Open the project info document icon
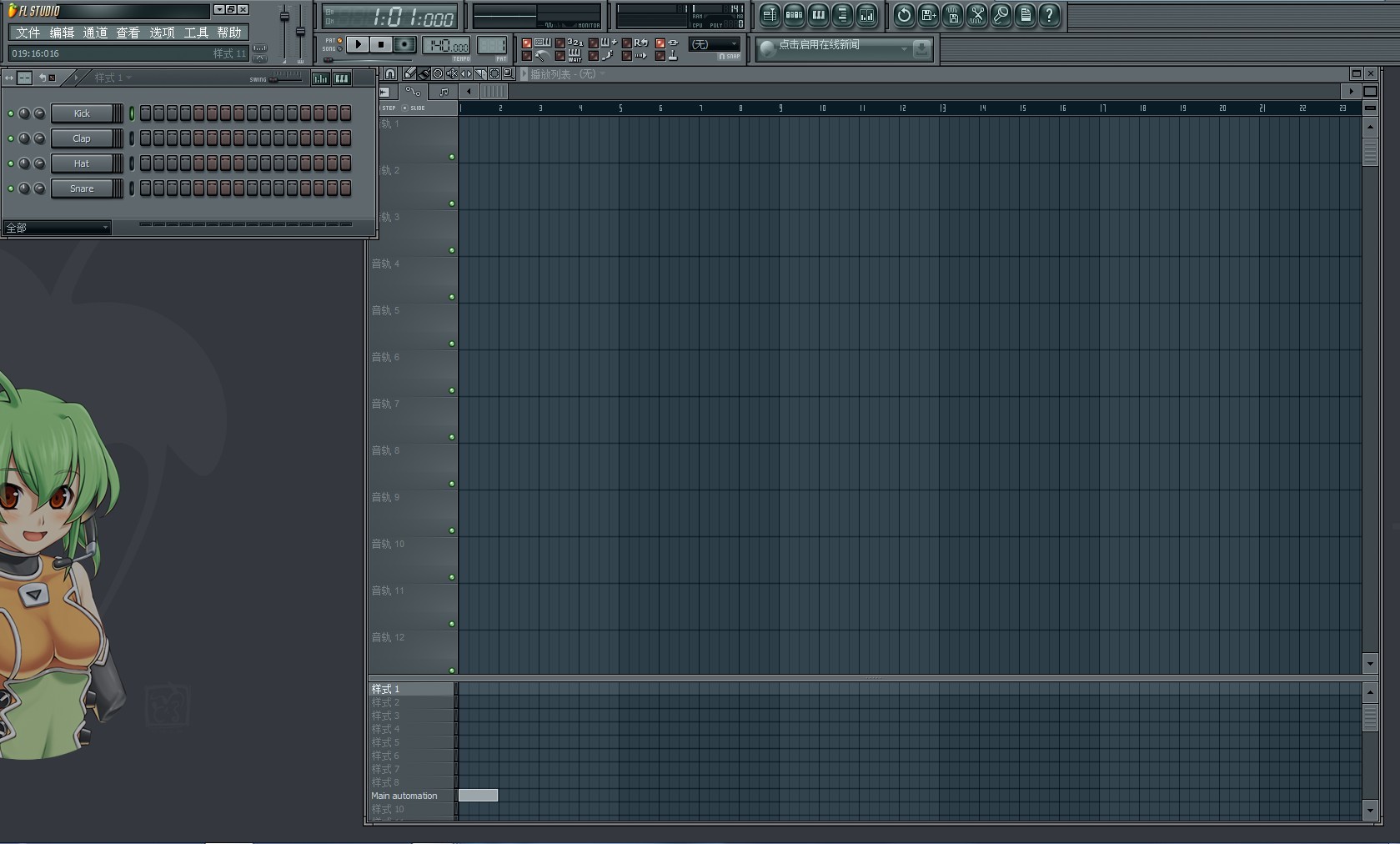 point(1026,14)
